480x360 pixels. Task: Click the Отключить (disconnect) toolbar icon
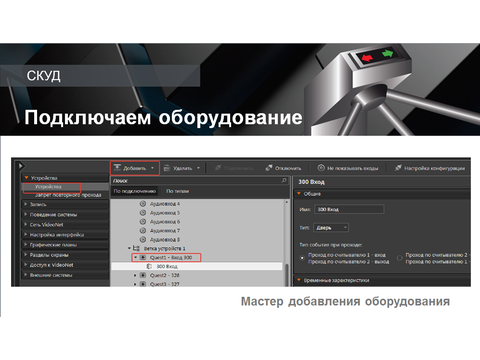click(x=269, y=168)
